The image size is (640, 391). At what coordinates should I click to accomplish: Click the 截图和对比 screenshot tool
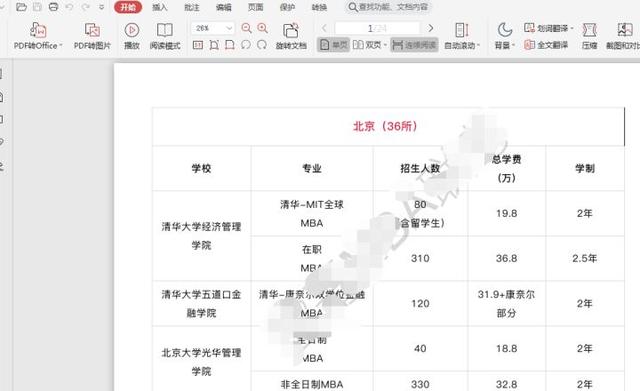[x=623, y=36]
